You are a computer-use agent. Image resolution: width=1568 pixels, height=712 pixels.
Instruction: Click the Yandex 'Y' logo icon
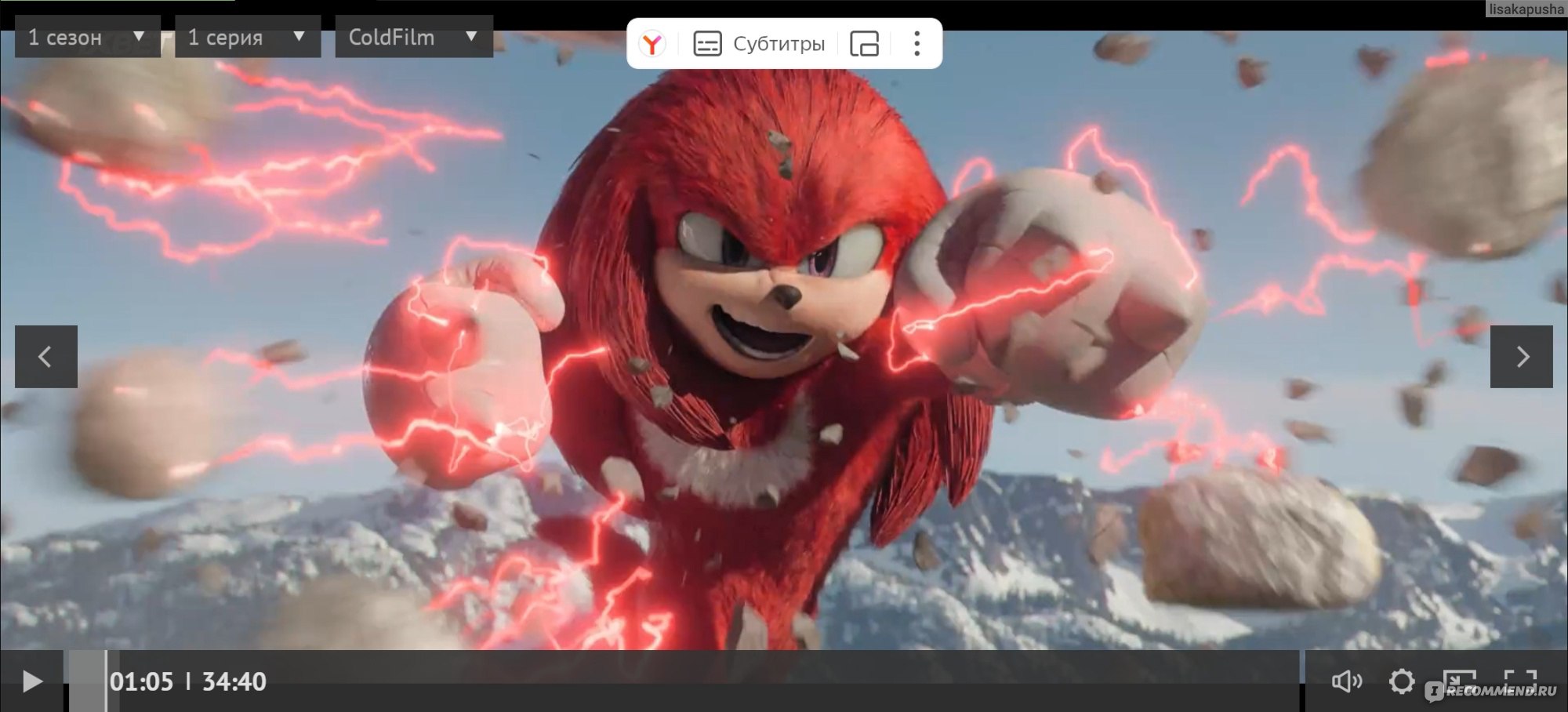[652, 44]
